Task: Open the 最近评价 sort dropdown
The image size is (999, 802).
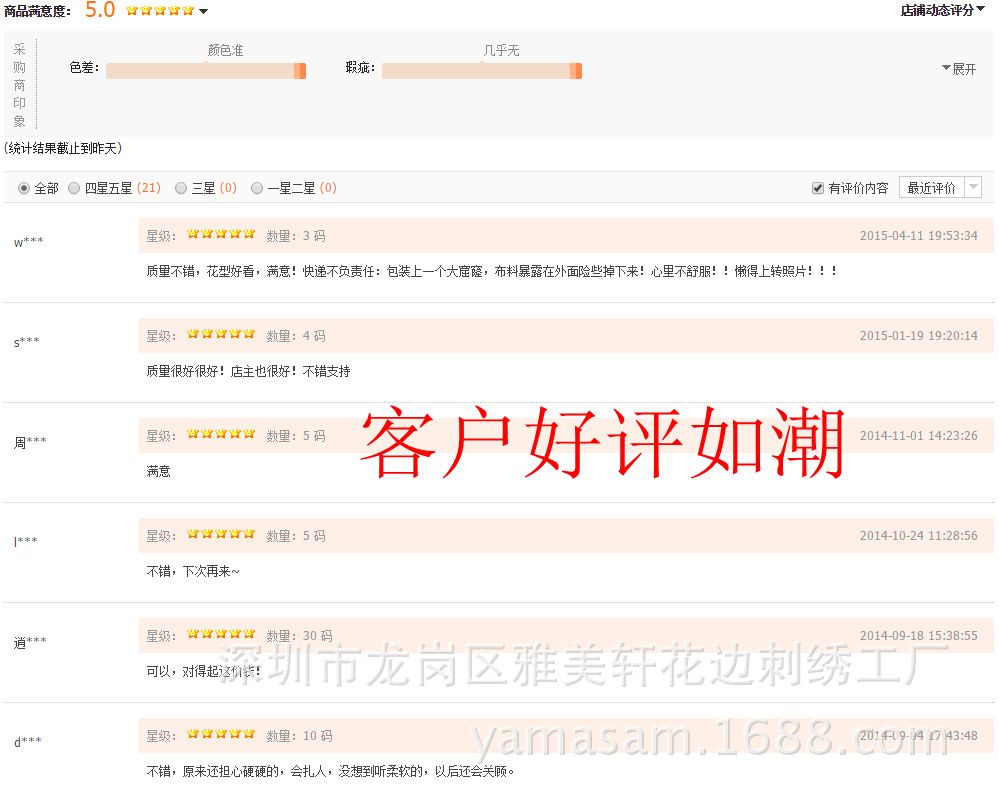Action: click(940, 188)
